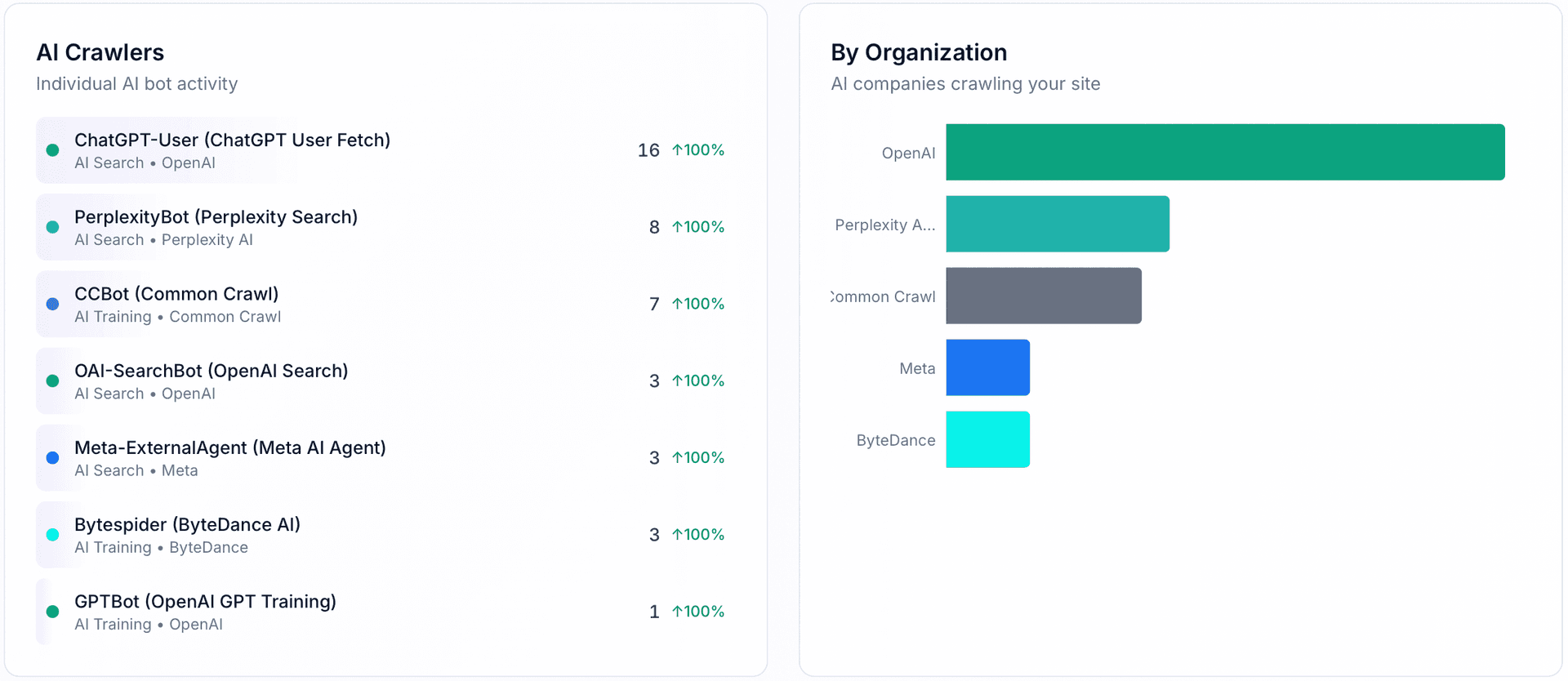Click the blue dot beside CCBot
This screenshot has height=681, width=1568.
53,304
